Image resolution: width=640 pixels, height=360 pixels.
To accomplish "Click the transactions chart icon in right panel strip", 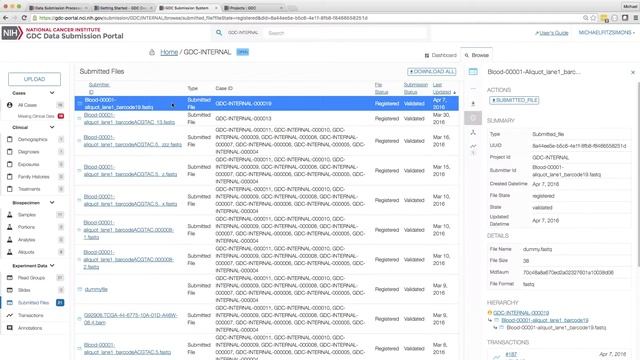I will pos(473,146).
